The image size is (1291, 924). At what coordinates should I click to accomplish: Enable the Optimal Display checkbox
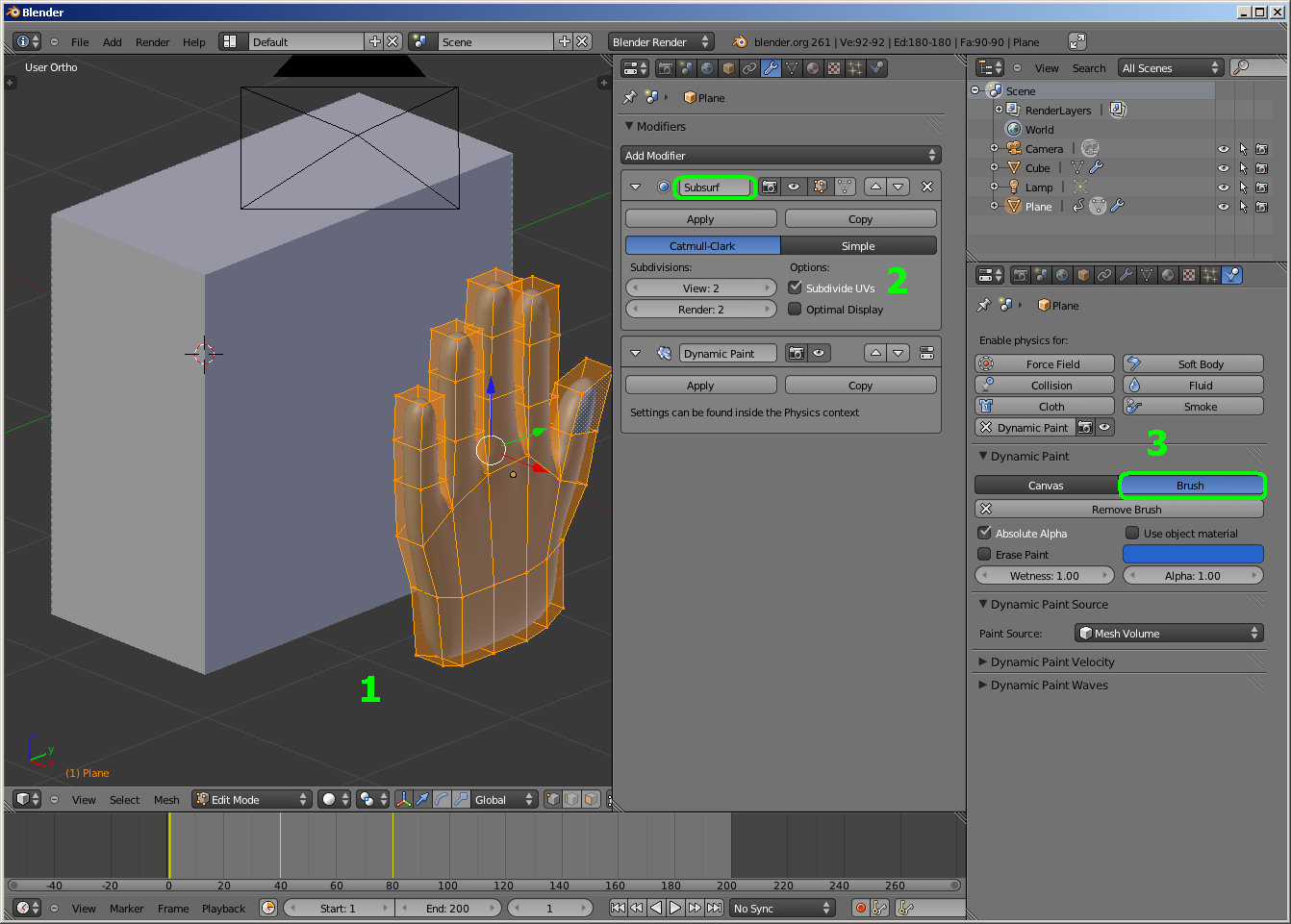point(795,310)
